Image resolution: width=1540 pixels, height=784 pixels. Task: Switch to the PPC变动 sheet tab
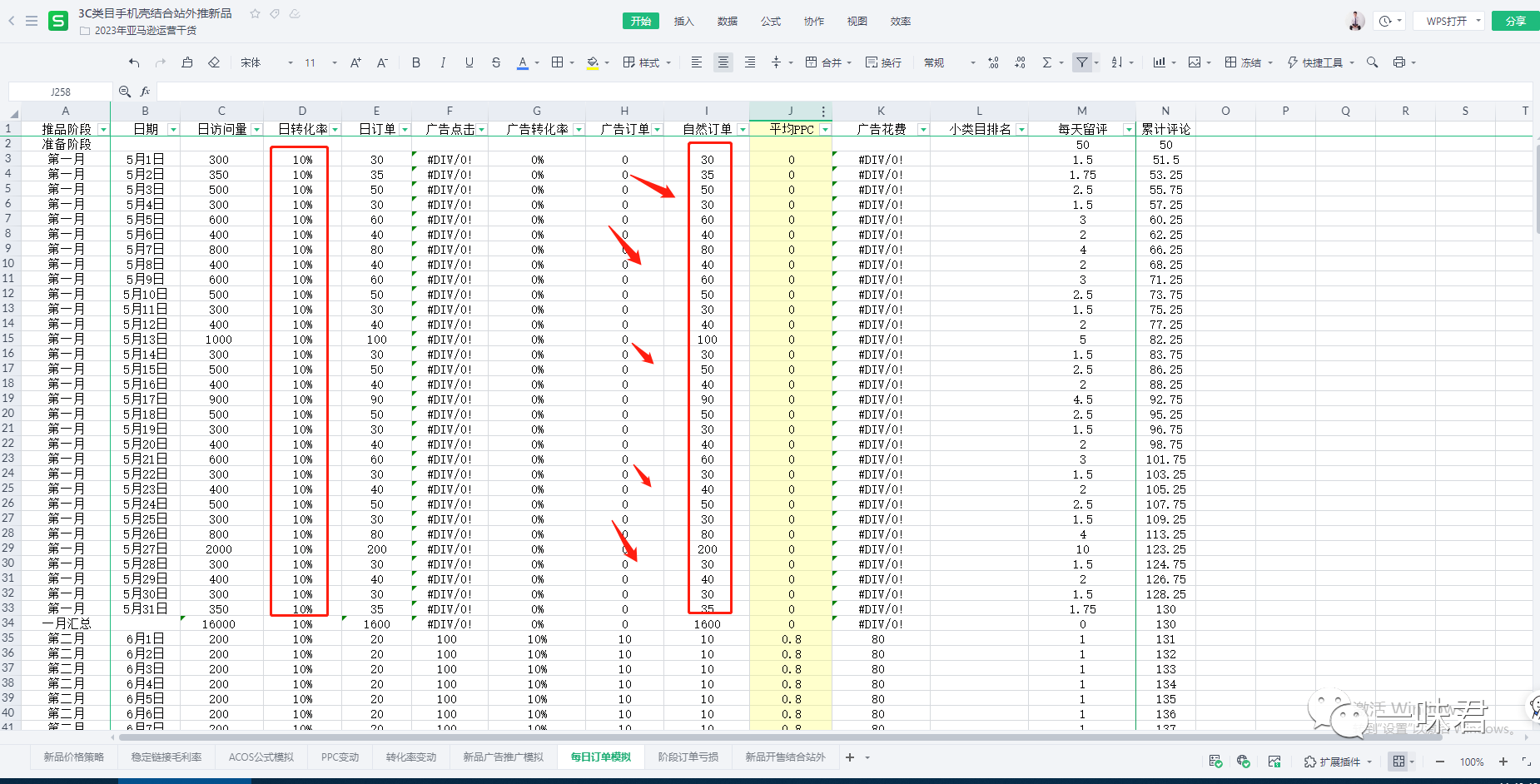point(340,757)
